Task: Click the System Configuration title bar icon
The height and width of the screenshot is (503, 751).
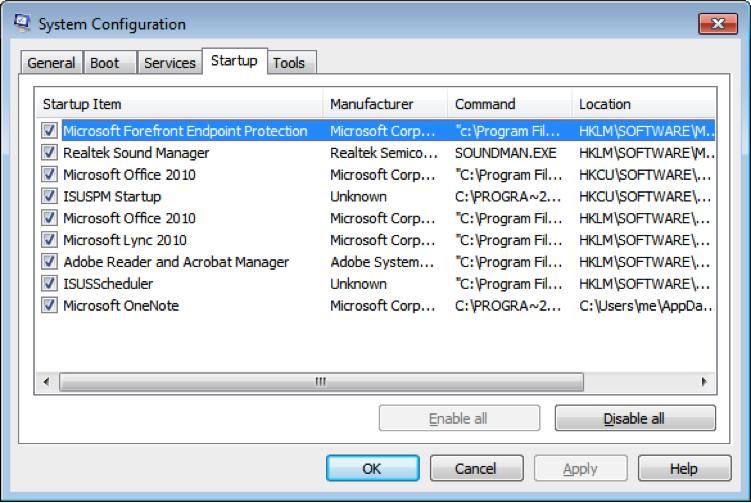Action: [x=22, y=23]
